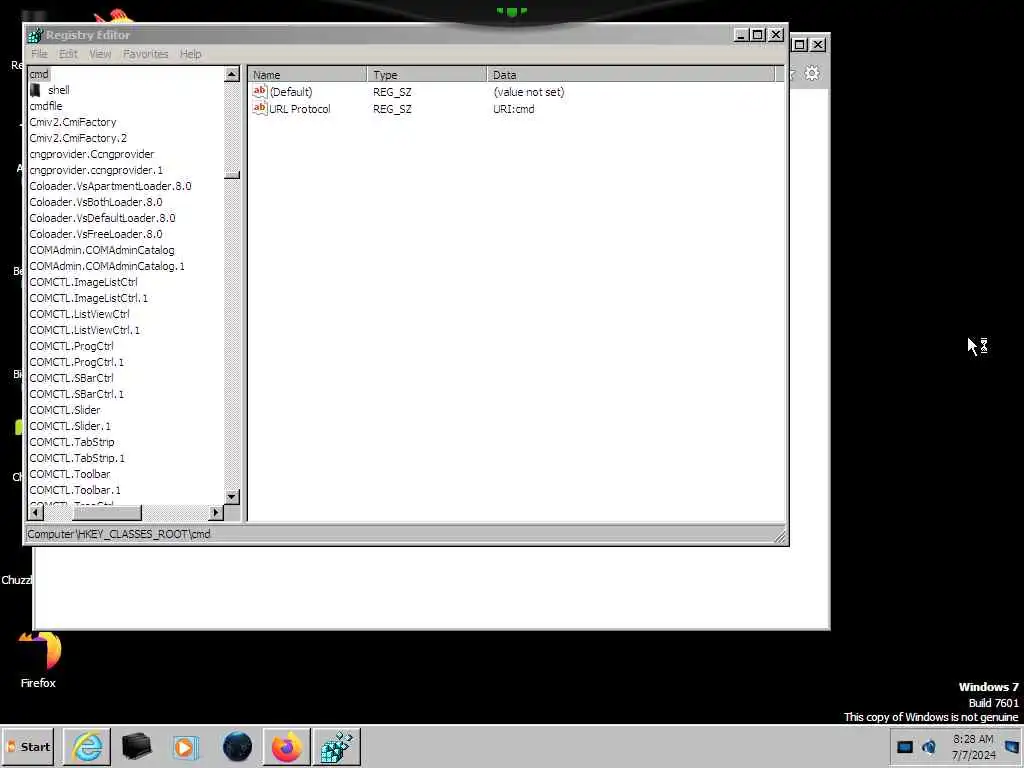This screenshot has height=768, width=1024.
Task: Select the COMCTL.SBarCtrl.1 key
Action: click(76, 394)
